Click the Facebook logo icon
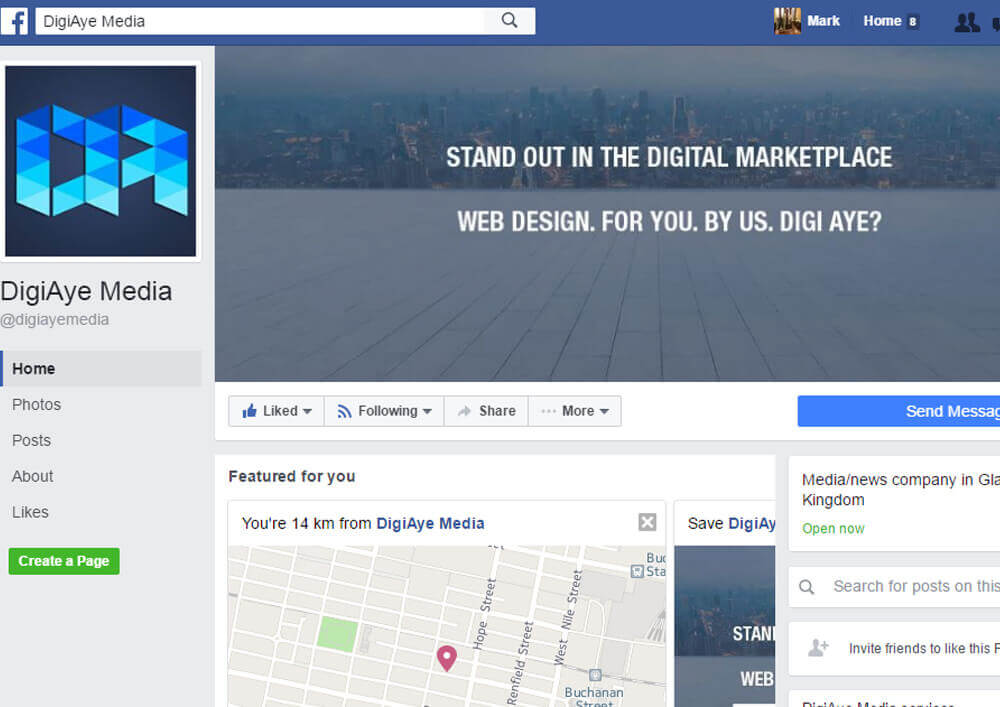 (14, 21)
